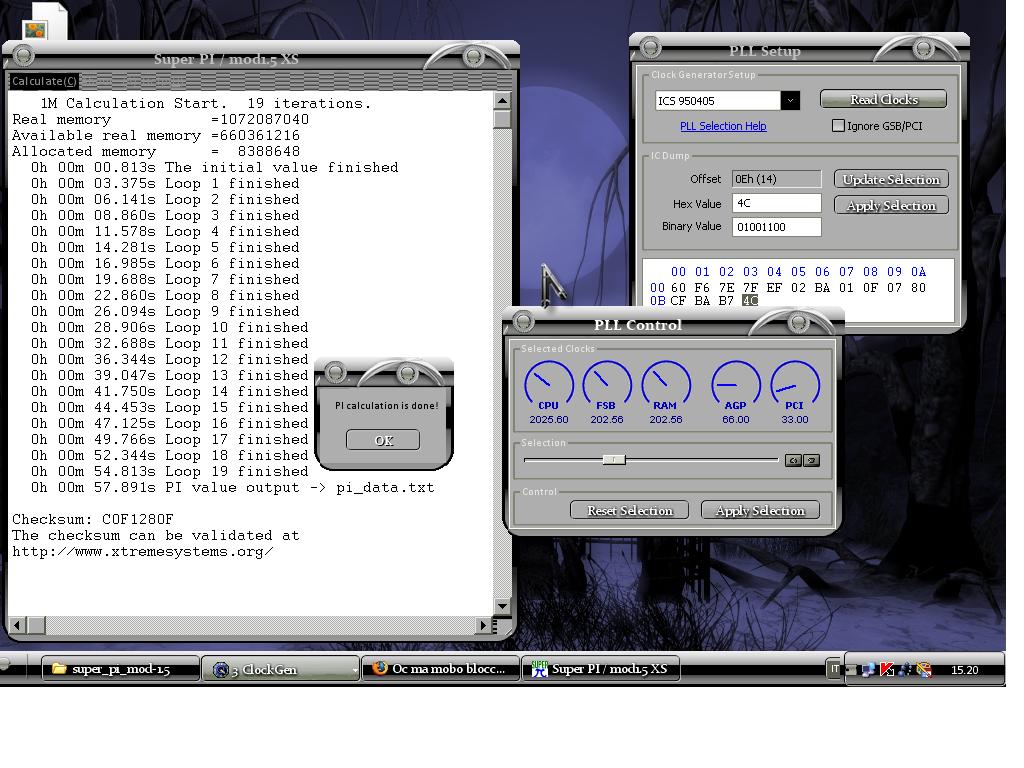Open the PLL Selection Help link

tap(723, 126)
